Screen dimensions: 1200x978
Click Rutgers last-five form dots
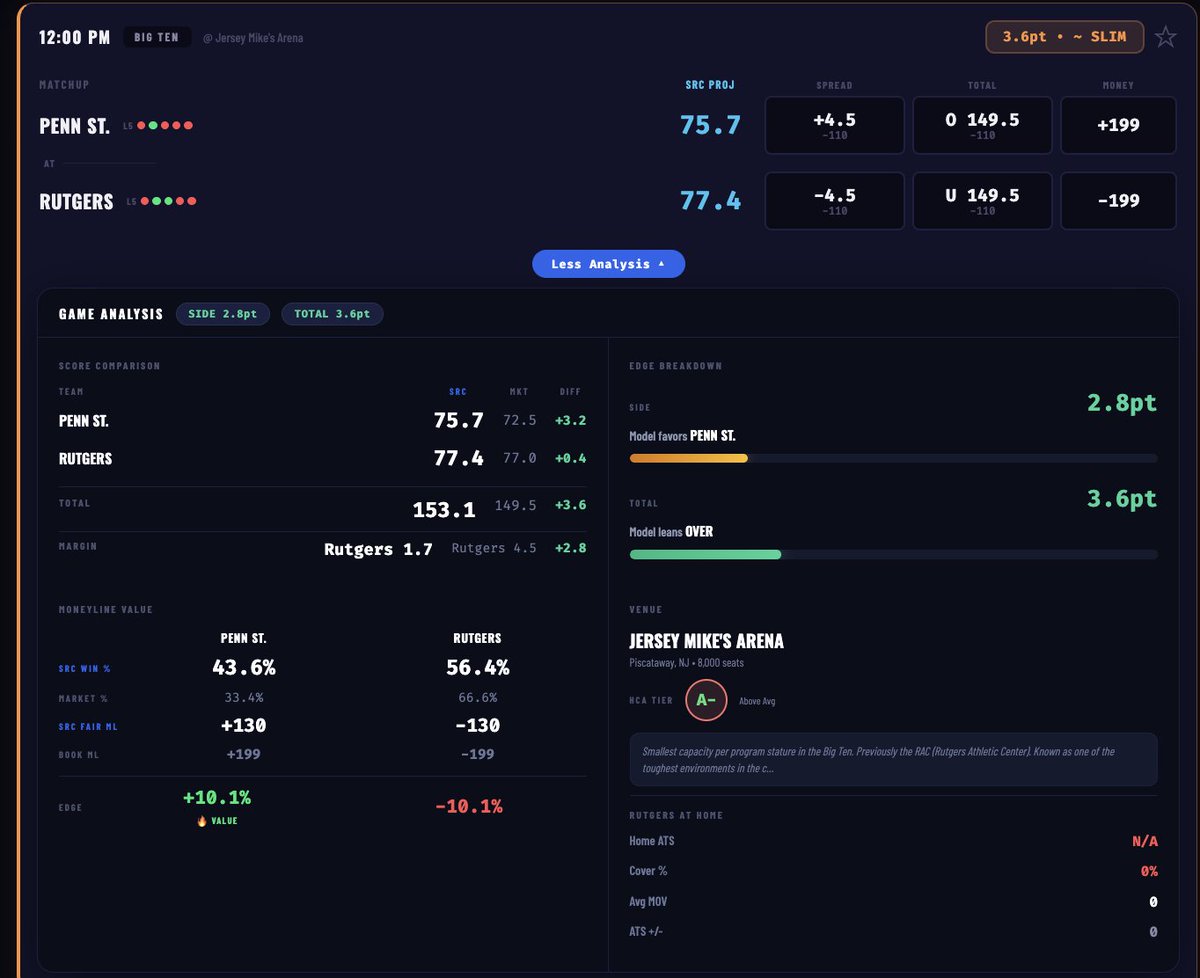coord(168,201)
